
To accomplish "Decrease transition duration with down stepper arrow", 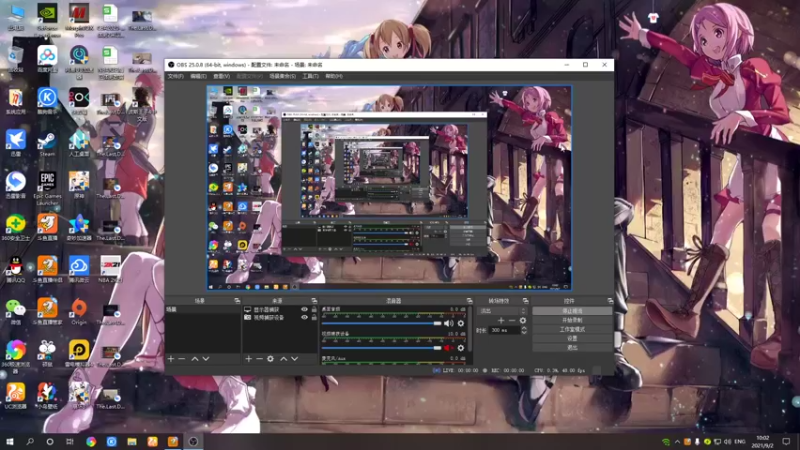I will pos(524,333).
